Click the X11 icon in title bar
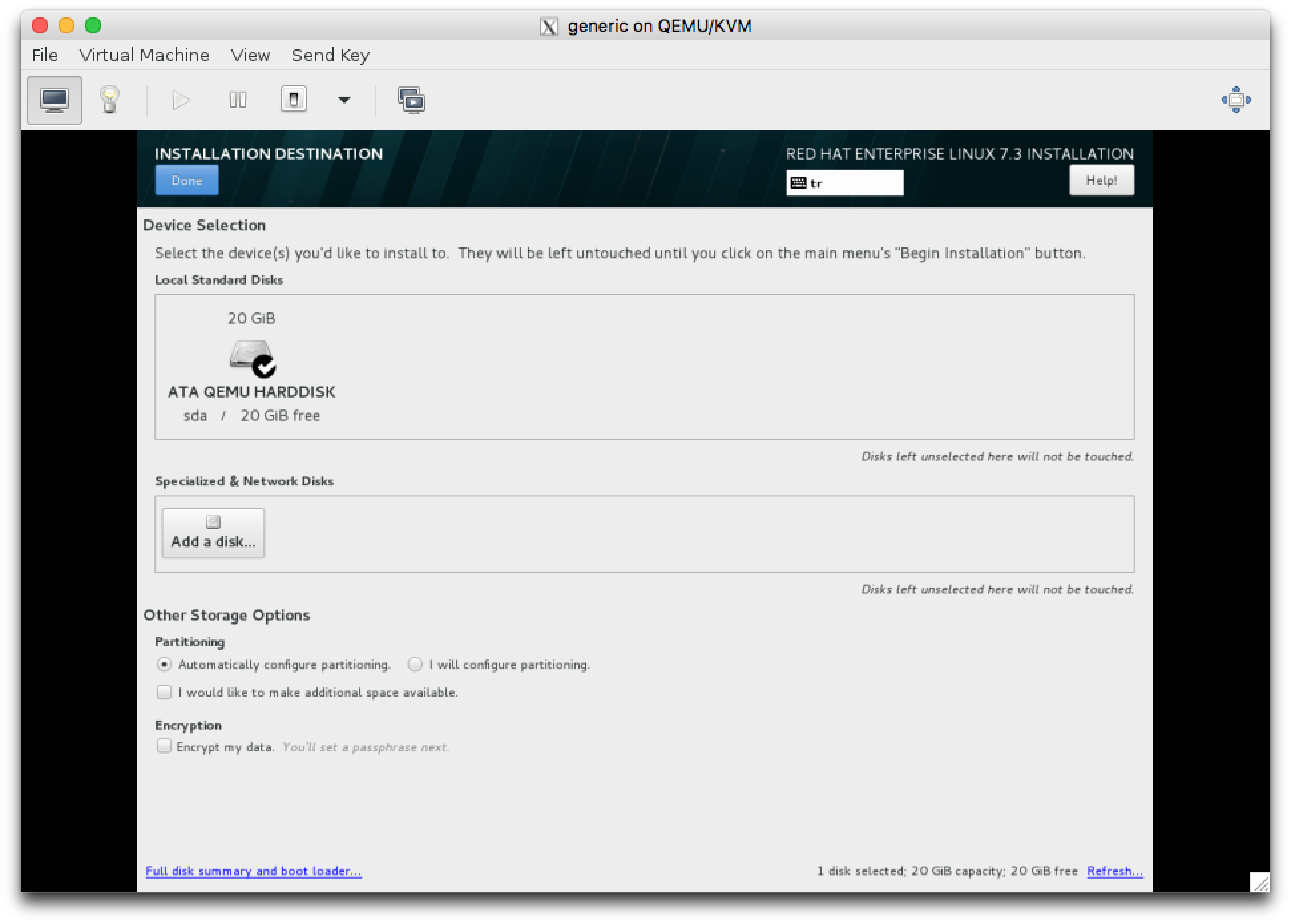Screen dimensions: 1291x924 pyautogui.click(x=548, y=27)
